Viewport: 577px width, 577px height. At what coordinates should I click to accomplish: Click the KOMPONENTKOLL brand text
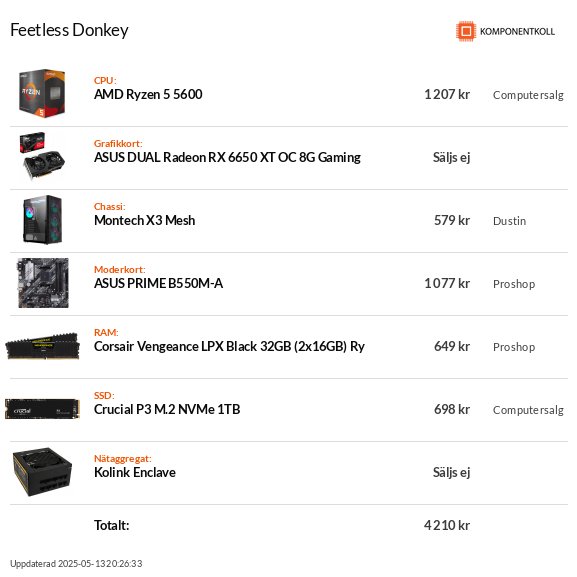517,32
